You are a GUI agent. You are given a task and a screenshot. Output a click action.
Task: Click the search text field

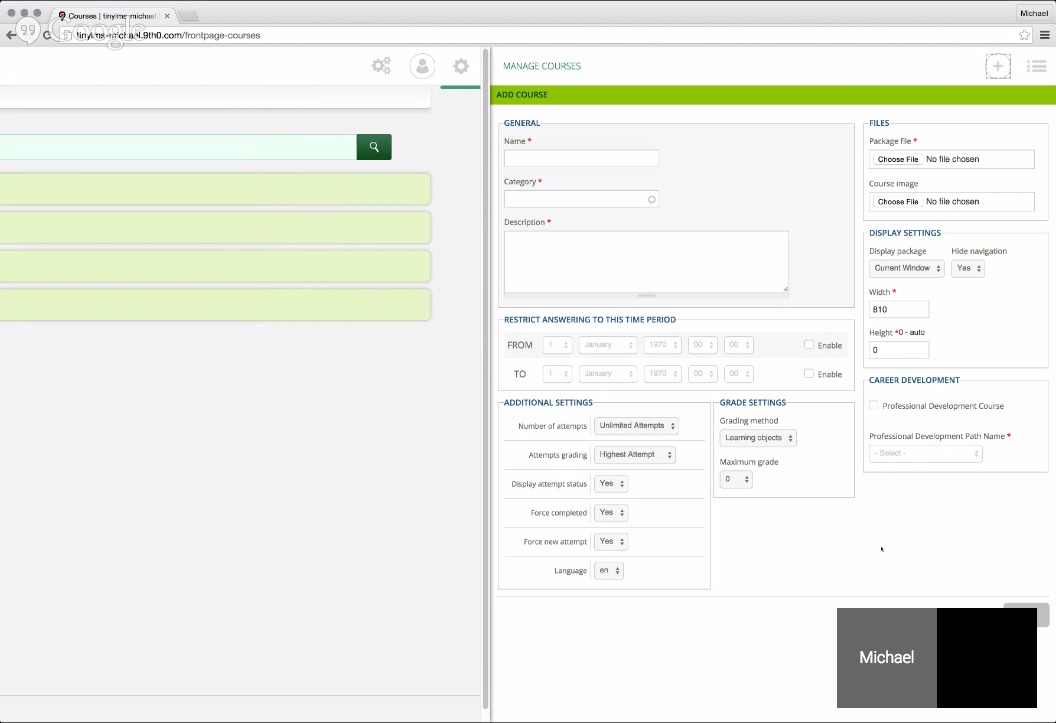tap(178, 147)
